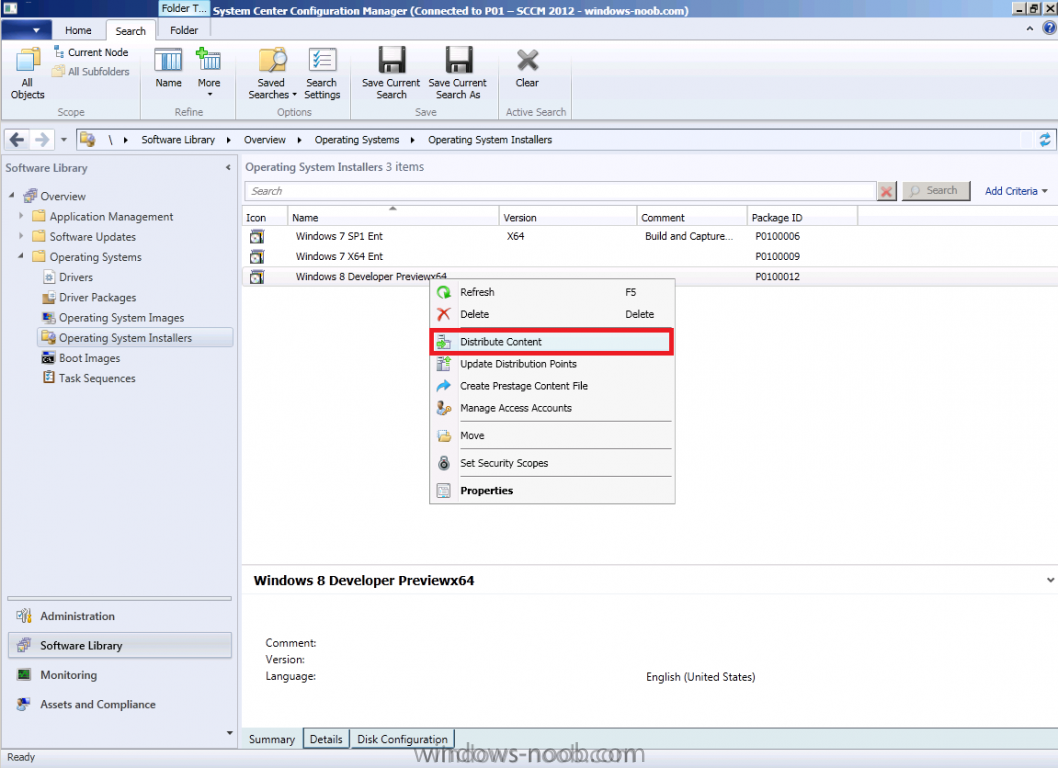Open the application menu dropdown button
1058x768 pixels.
[x=26, y=30]
